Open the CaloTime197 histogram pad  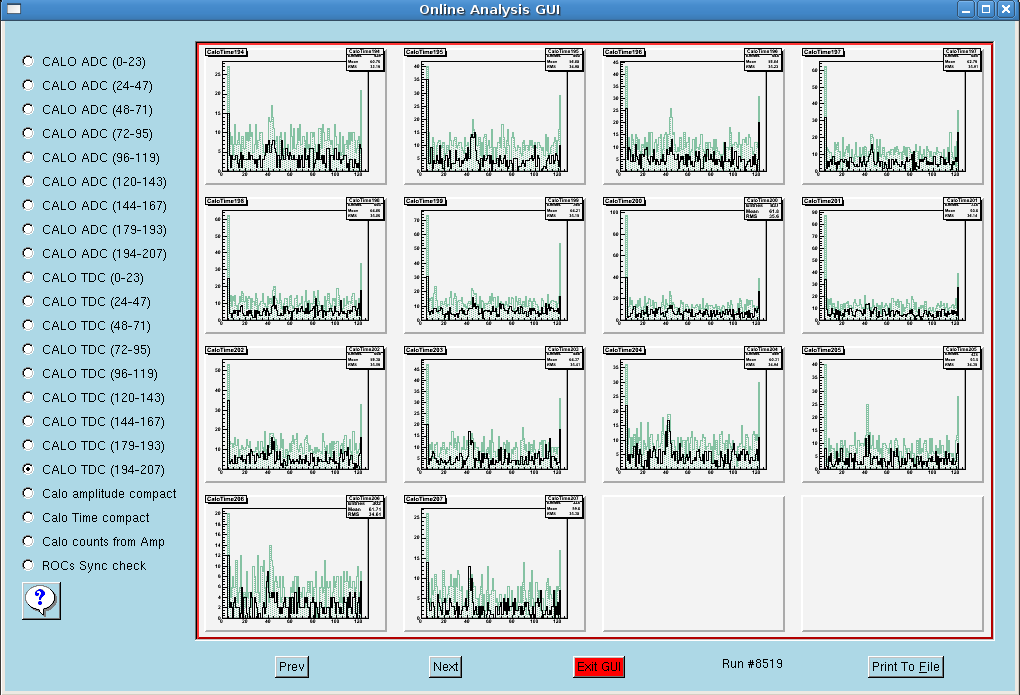pos(892,116)
